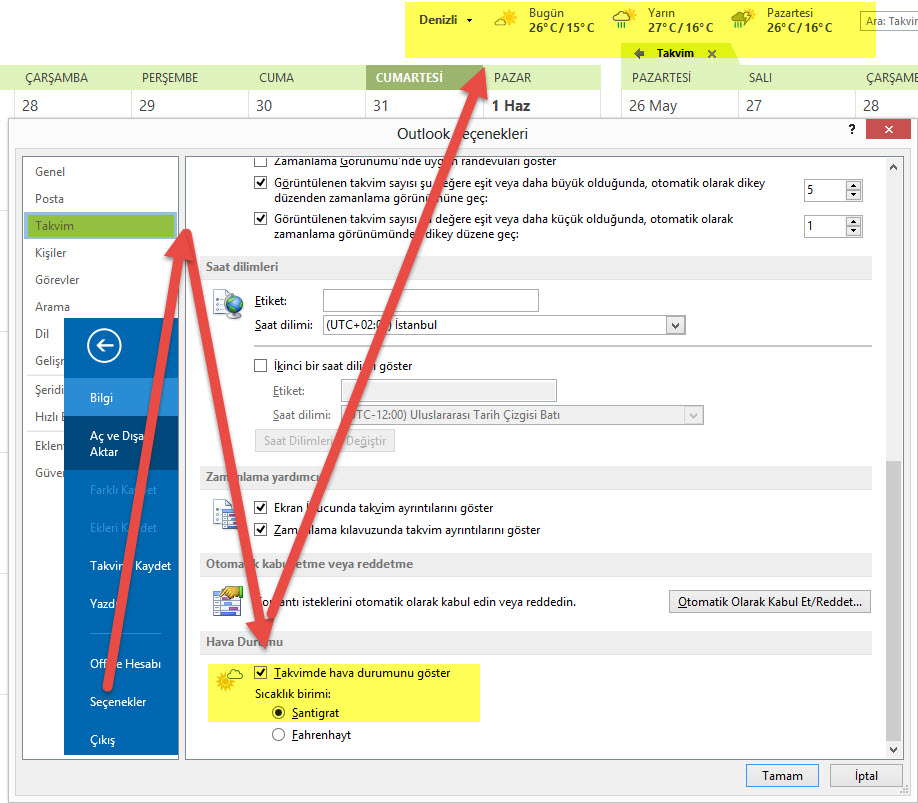The width and height of the screenshot is (918, 803).
Task: Select Posta in options sidebar
Action: click(x=100, y=198)
